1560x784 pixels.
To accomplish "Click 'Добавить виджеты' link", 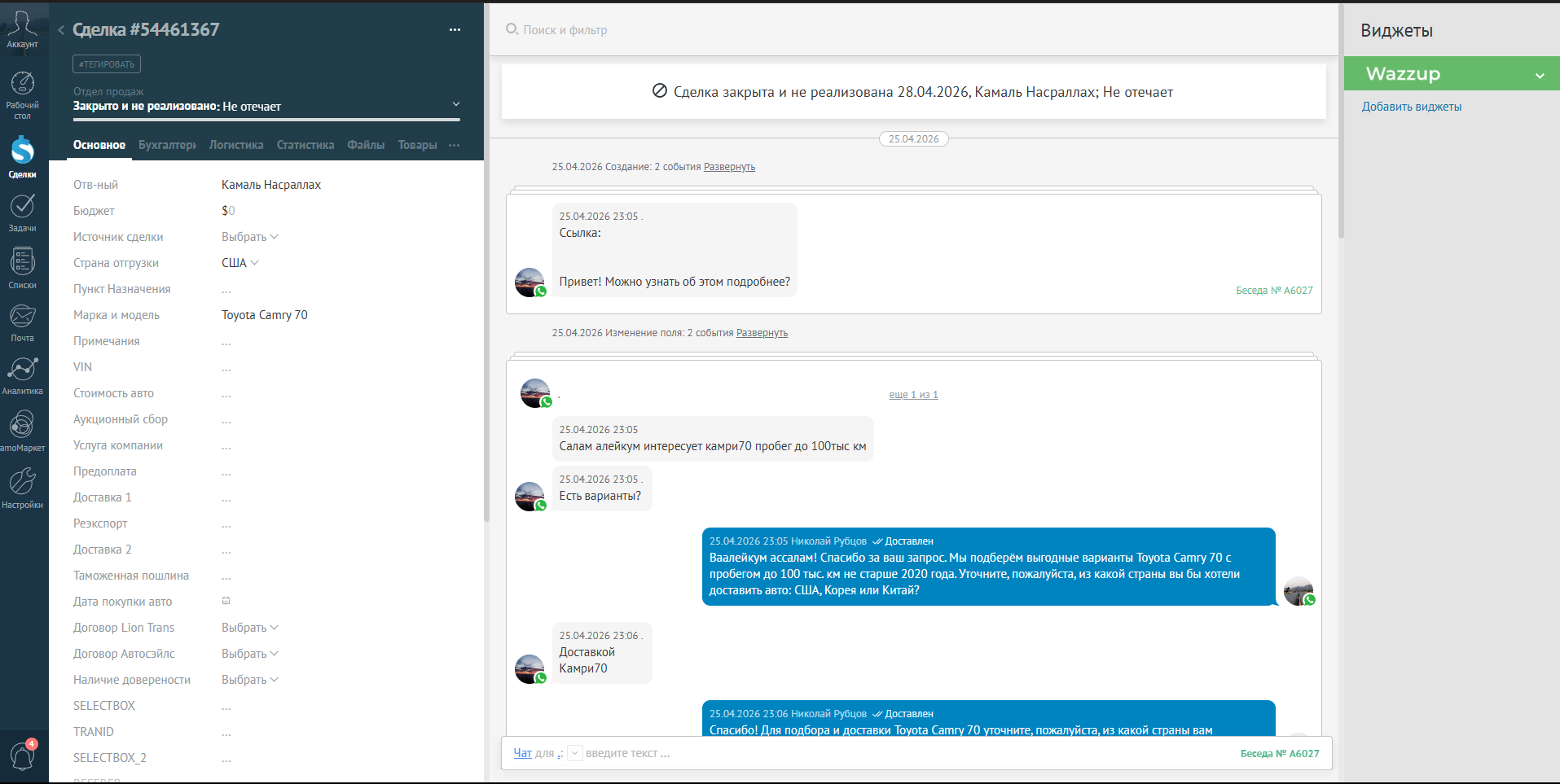I will [1411, 107].
